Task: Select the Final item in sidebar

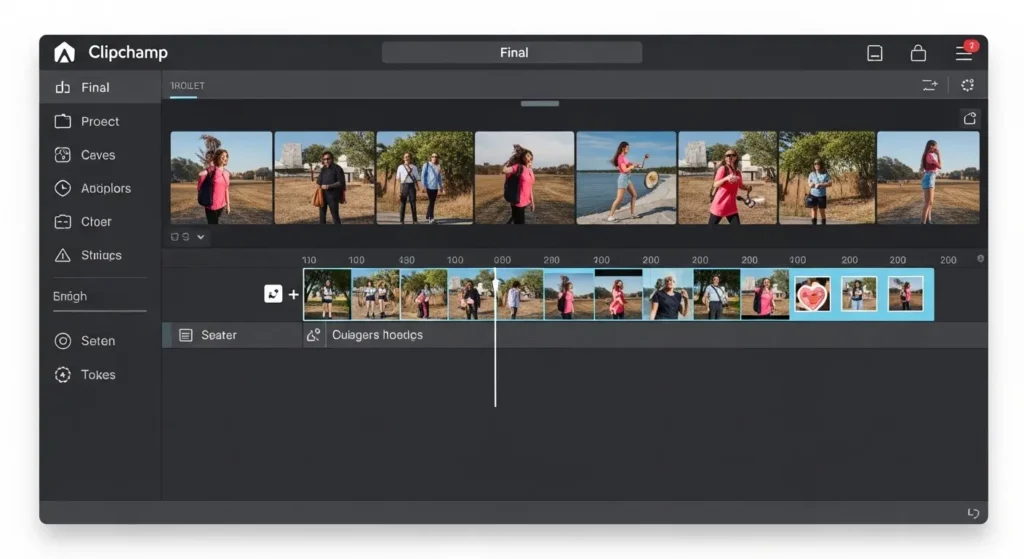Action: click(x=97, y=88)
